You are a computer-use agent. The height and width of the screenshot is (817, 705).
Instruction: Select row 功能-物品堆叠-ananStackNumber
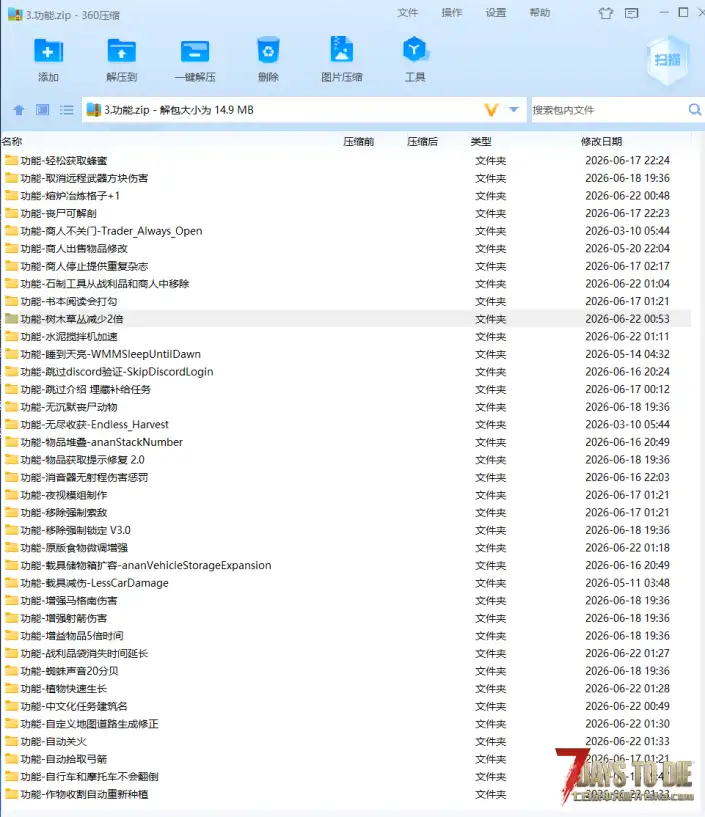click(x=347, y=442)
